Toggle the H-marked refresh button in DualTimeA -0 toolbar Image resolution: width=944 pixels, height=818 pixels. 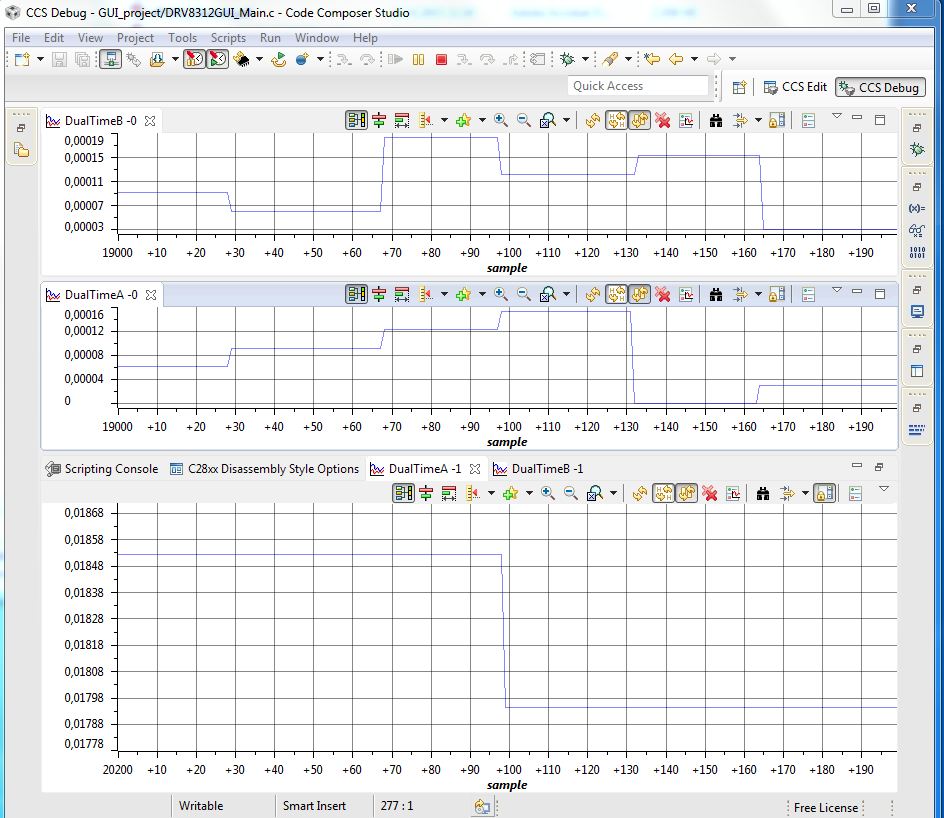click(x=616, y=294)
